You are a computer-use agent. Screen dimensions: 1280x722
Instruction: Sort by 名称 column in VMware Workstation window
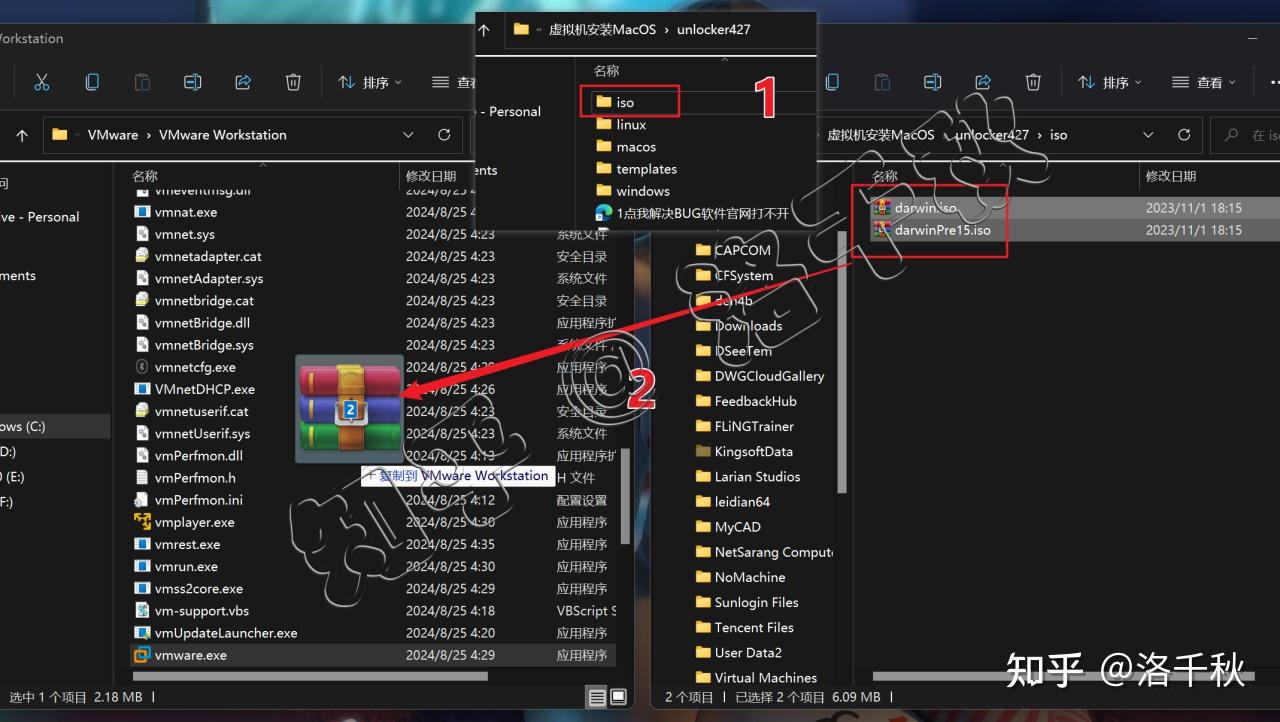coord(145,176)
